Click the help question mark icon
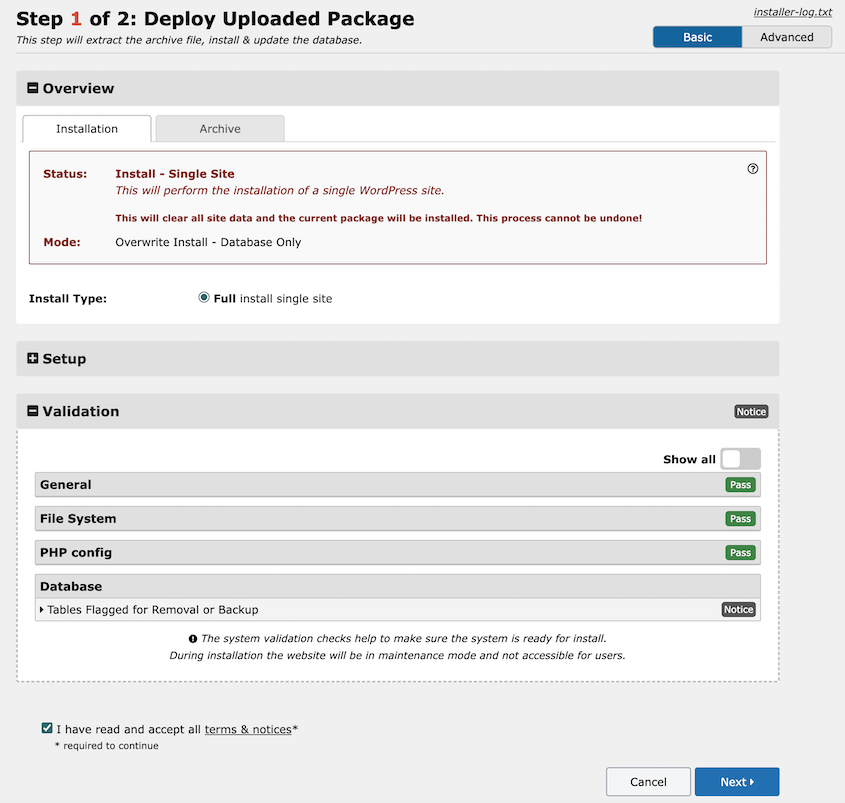 click(x=752, y=169)
